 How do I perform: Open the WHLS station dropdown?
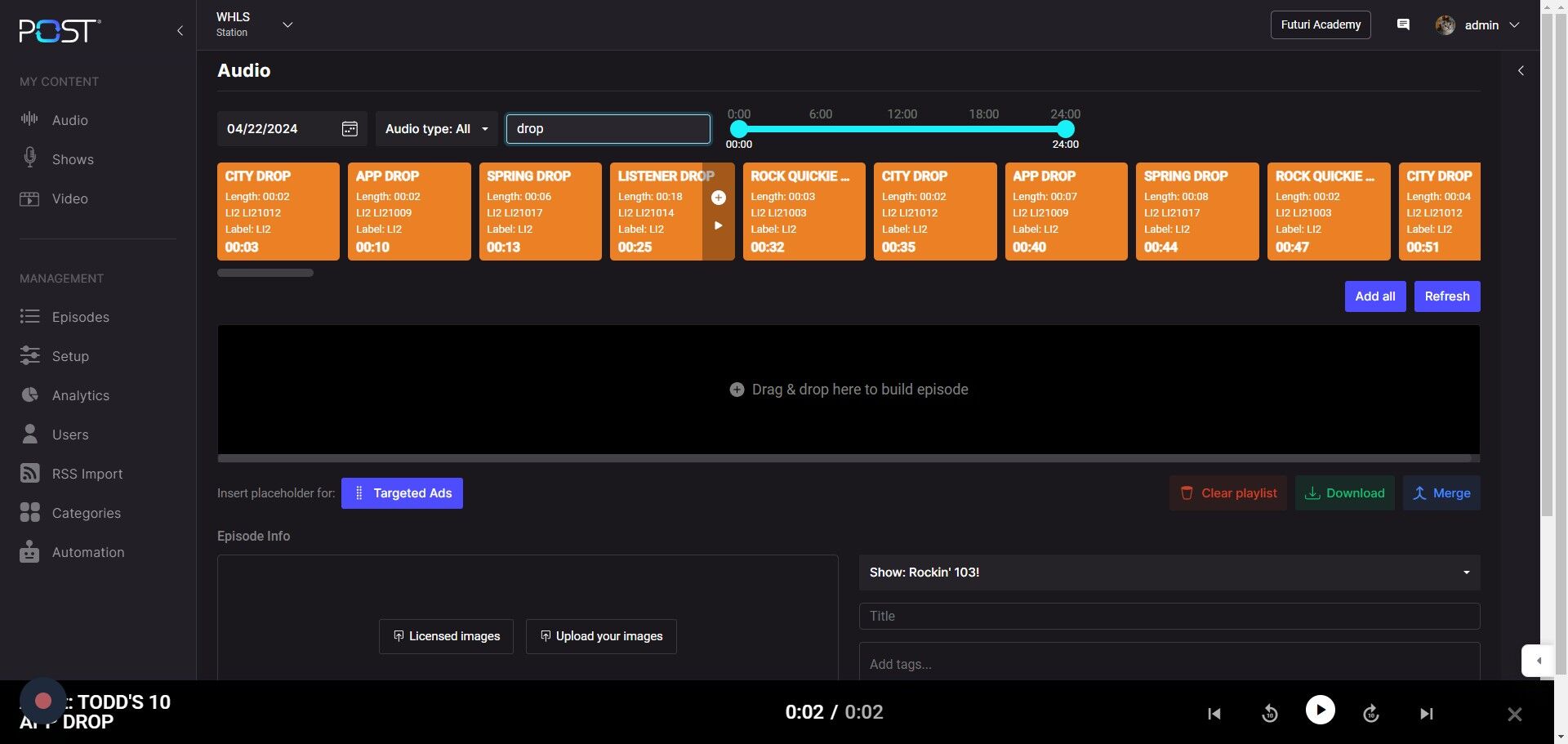pyautogui.click(x=287, y=25)
